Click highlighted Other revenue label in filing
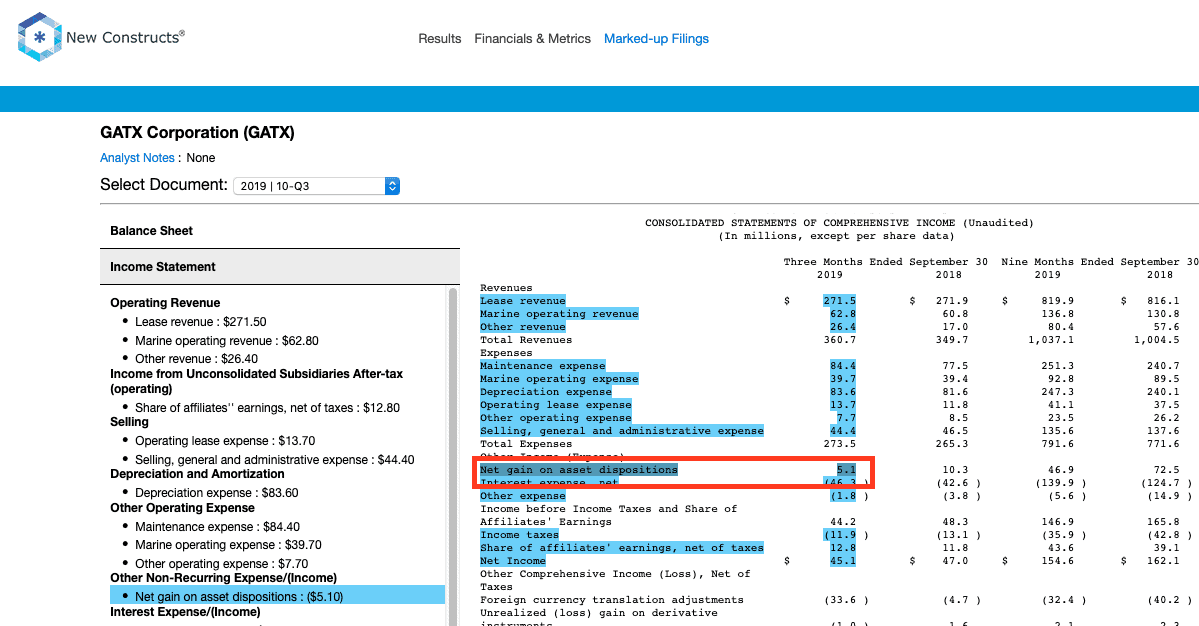This screenshot has width=1199, height=626. [x=523, y=327]
